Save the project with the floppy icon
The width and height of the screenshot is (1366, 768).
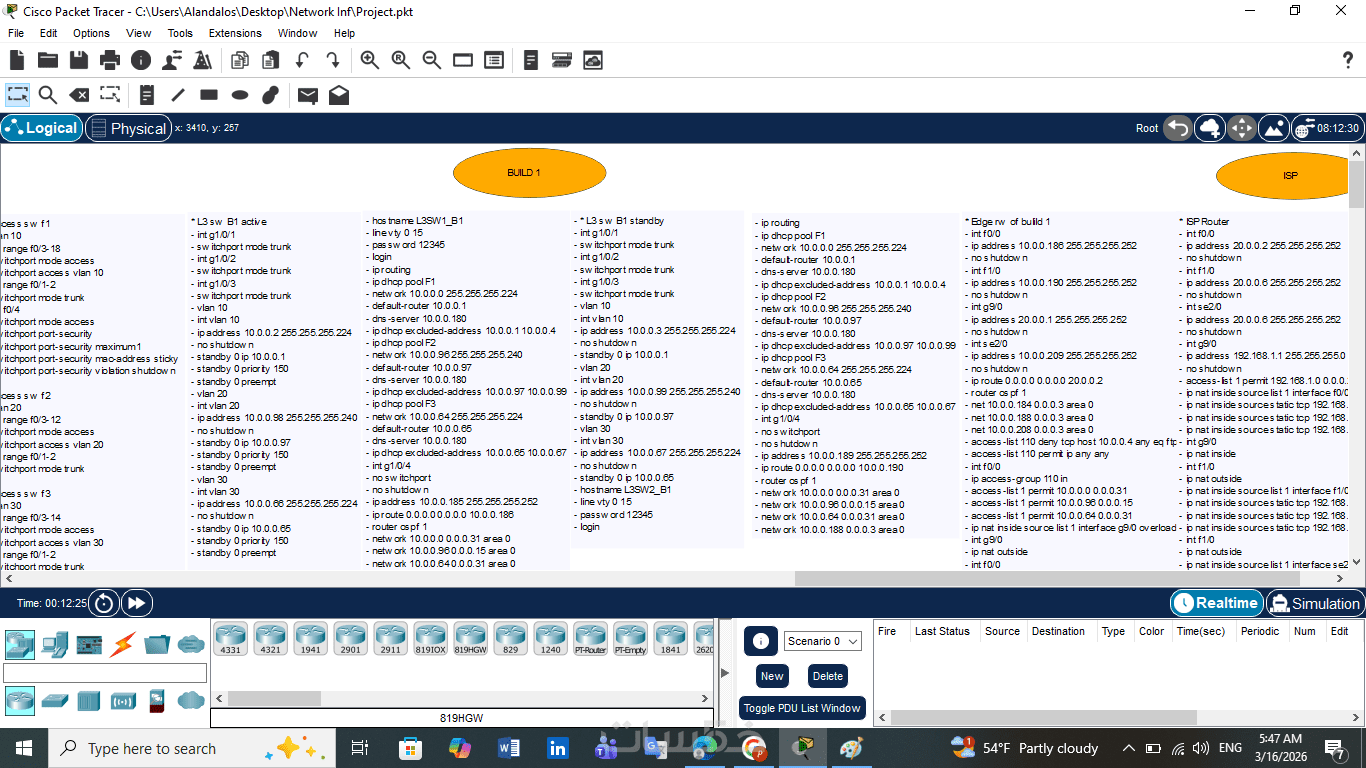click(x=79, y=60)
